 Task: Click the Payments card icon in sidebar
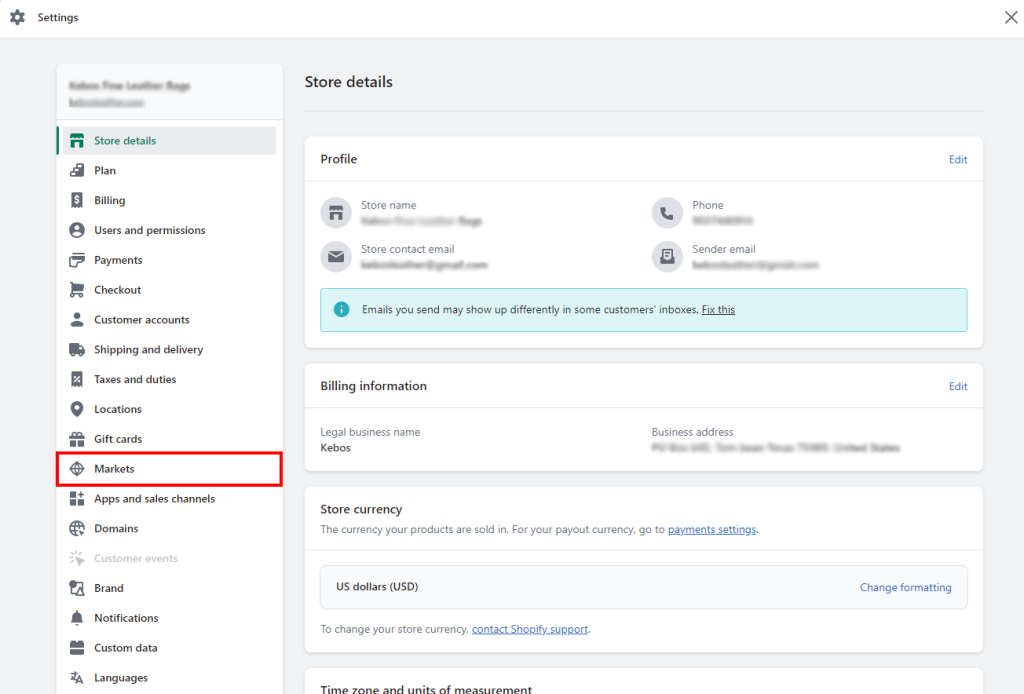pyautogui.click(x=77, y=260)
